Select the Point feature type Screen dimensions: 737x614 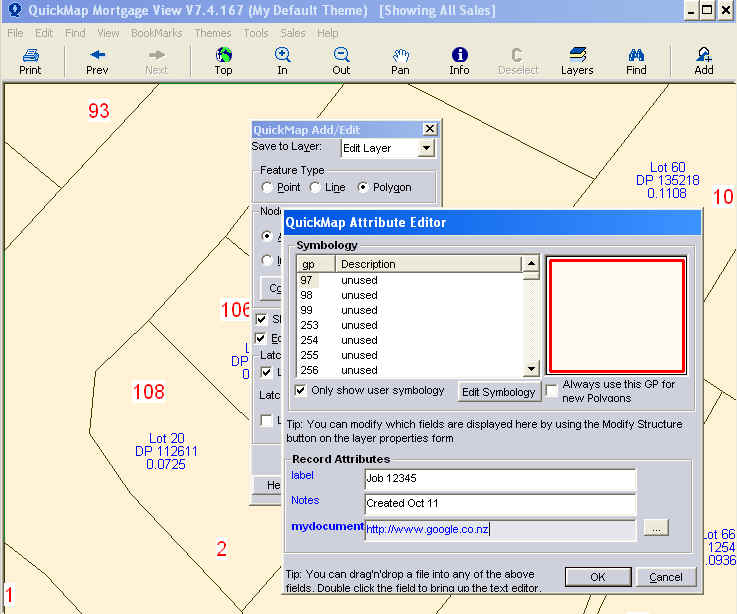267,188
